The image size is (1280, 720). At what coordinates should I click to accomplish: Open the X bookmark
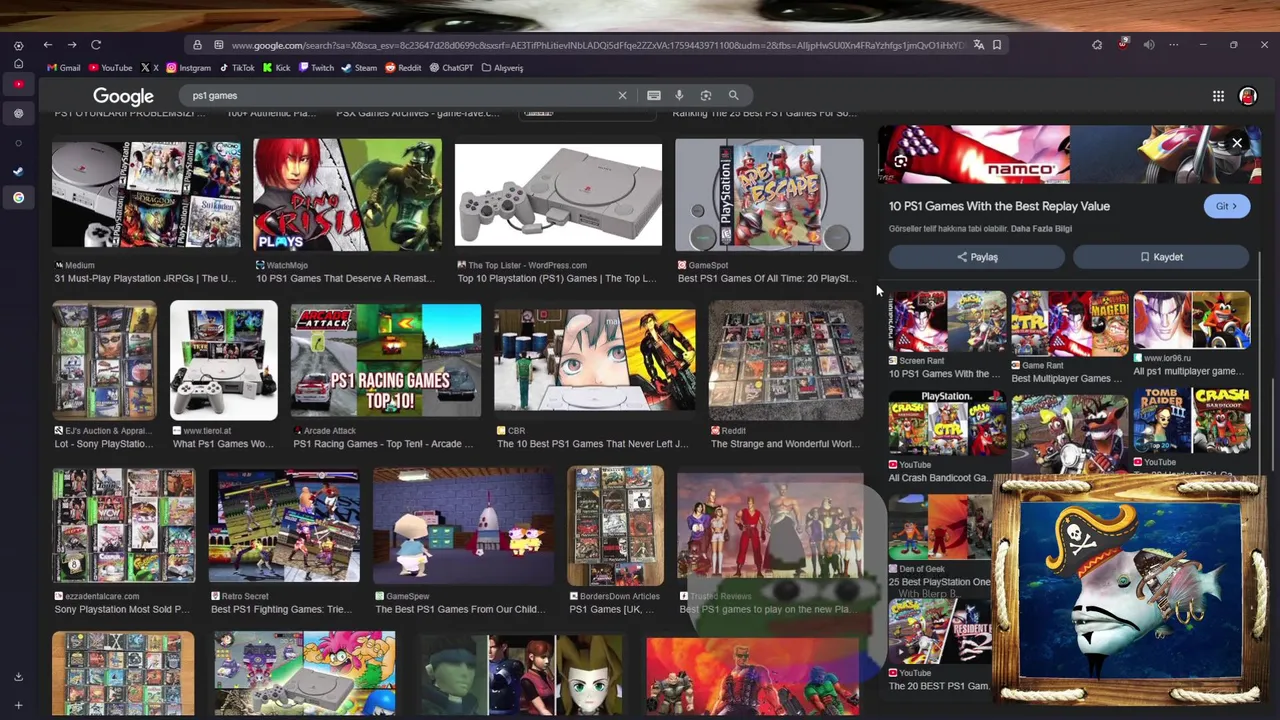point(149,68)
